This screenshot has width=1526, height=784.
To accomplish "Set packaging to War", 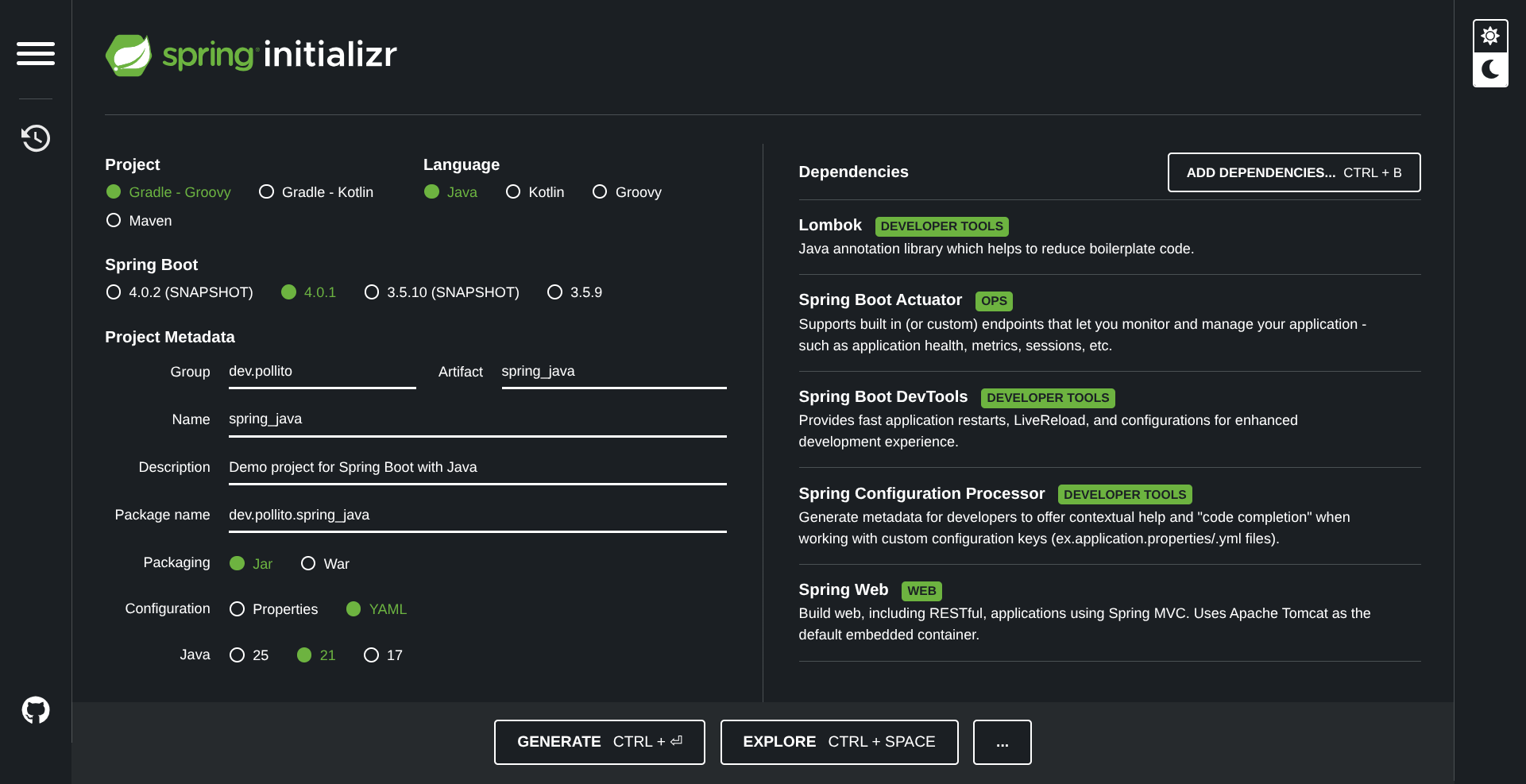I will [308, 564].
